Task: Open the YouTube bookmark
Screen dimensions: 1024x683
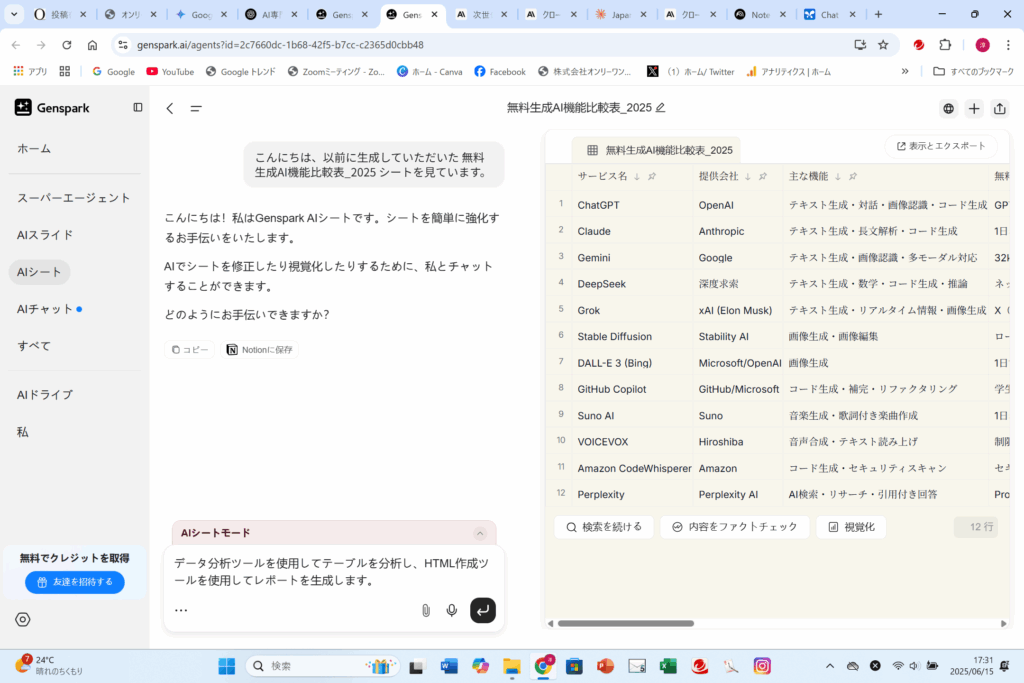Action: (x=170, y=72)
